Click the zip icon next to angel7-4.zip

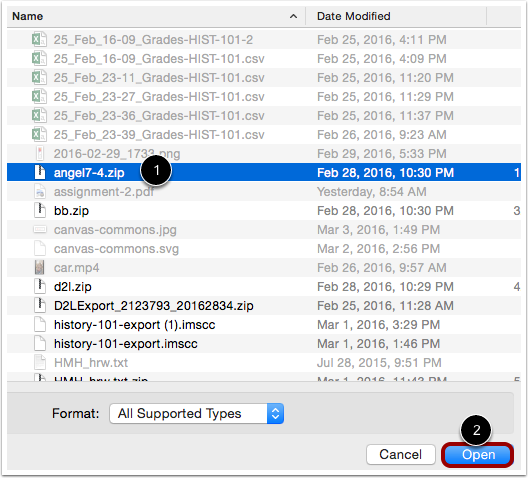coord(40,172)
